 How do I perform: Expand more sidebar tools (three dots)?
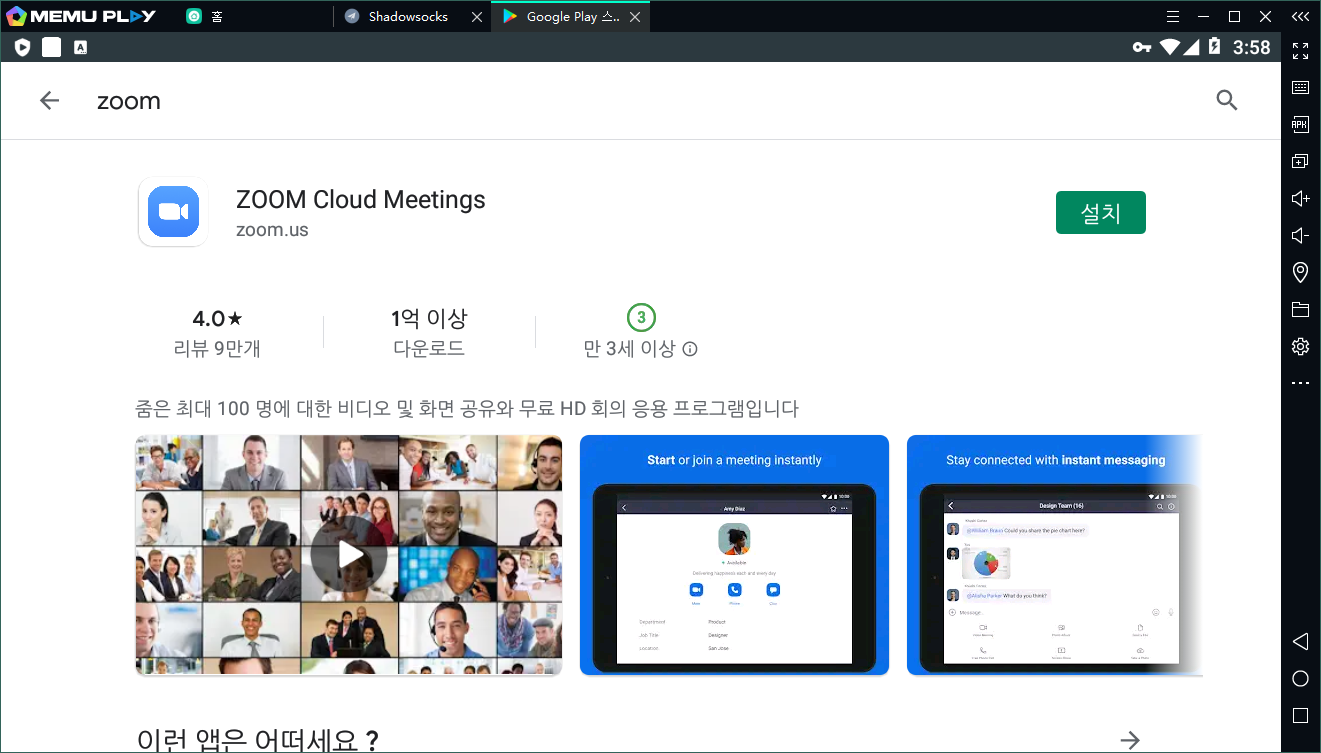1300,383
